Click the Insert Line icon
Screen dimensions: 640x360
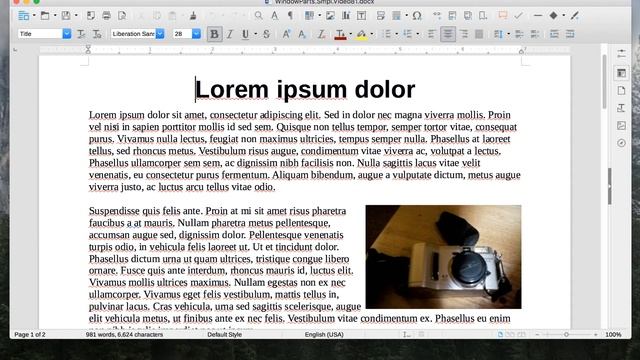pos(538,16)
